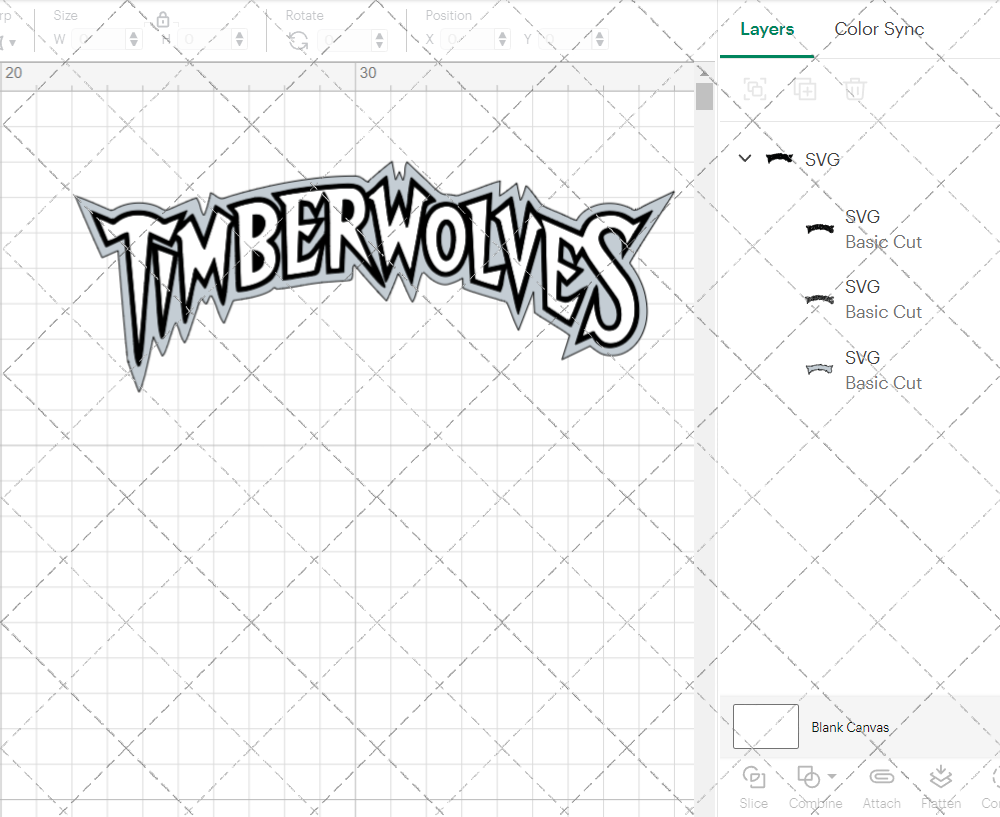The height and width of the screenshot is (817, 1000).
Task: Click the Width stepper arrows
Action: click(133, 40)
